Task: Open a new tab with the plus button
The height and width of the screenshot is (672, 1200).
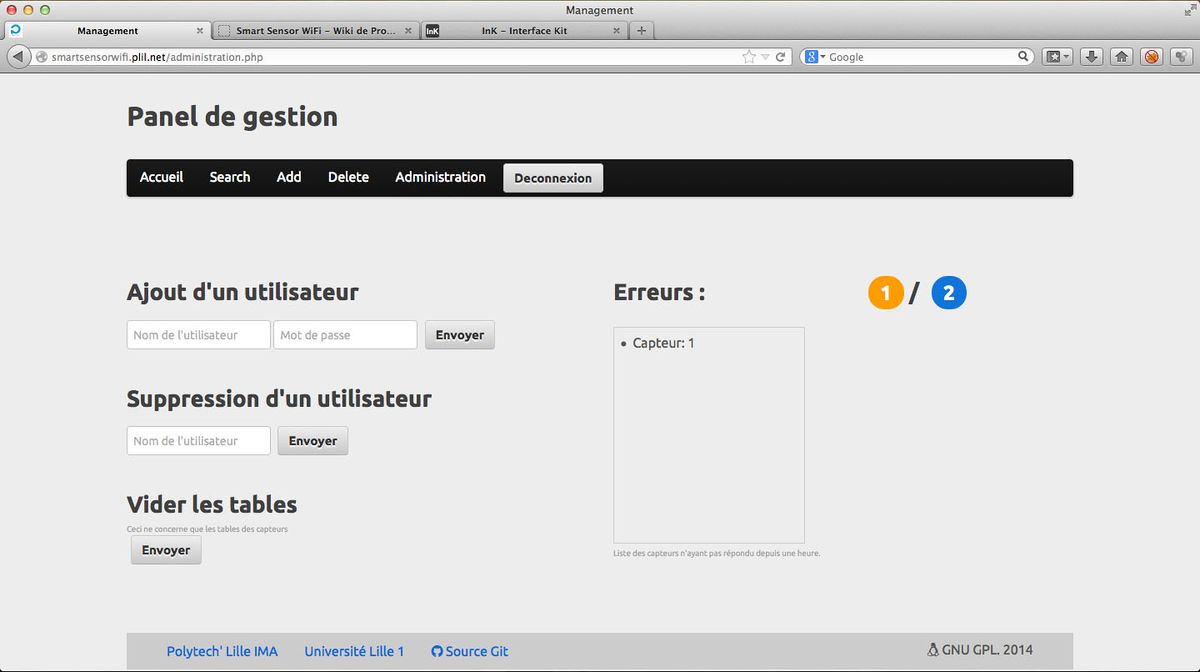Action: tap(641, 30)
